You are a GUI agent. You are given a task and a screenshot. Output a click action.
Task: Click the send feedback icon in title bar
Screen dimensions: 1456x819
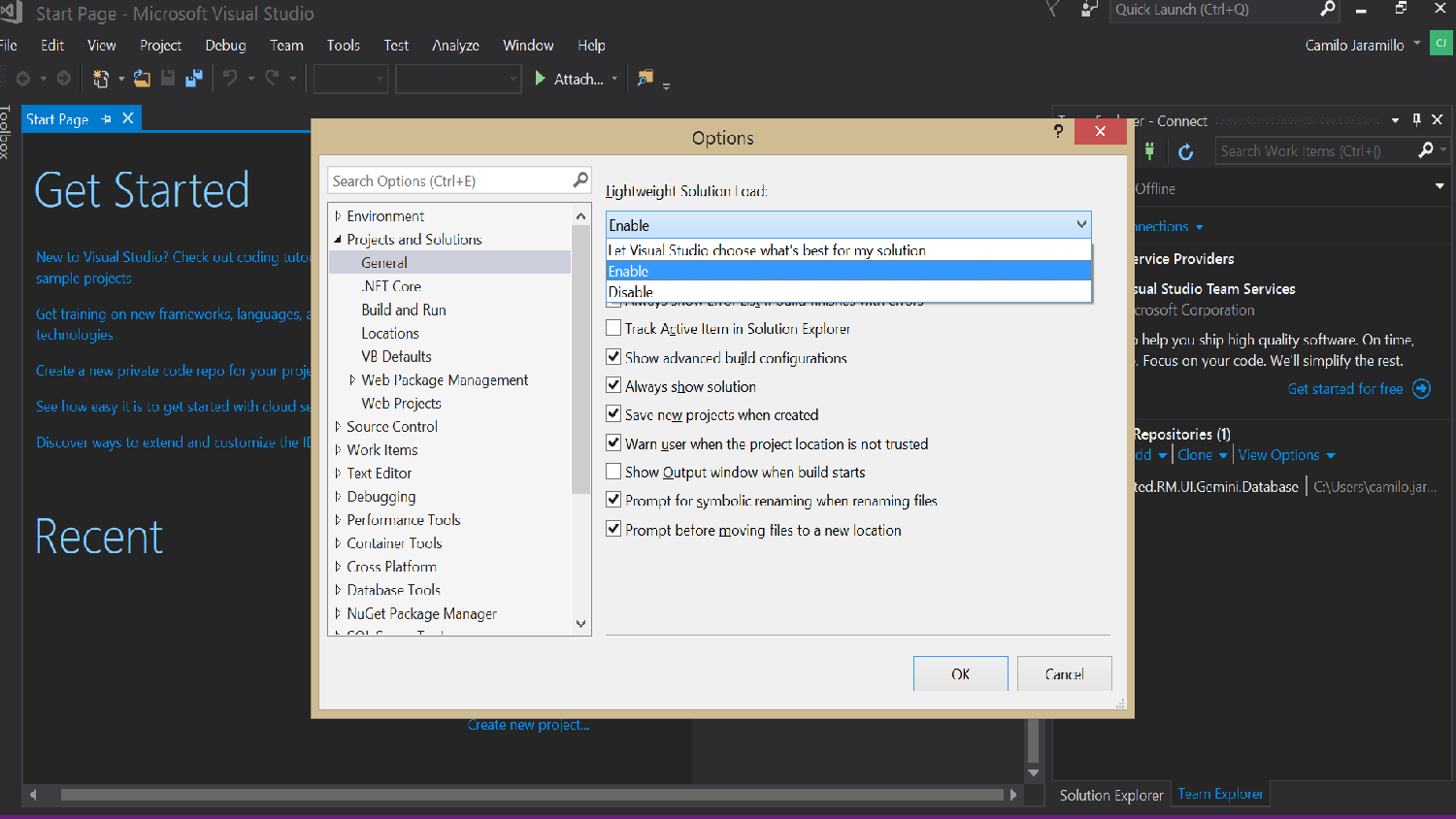tap(1089, 10)
